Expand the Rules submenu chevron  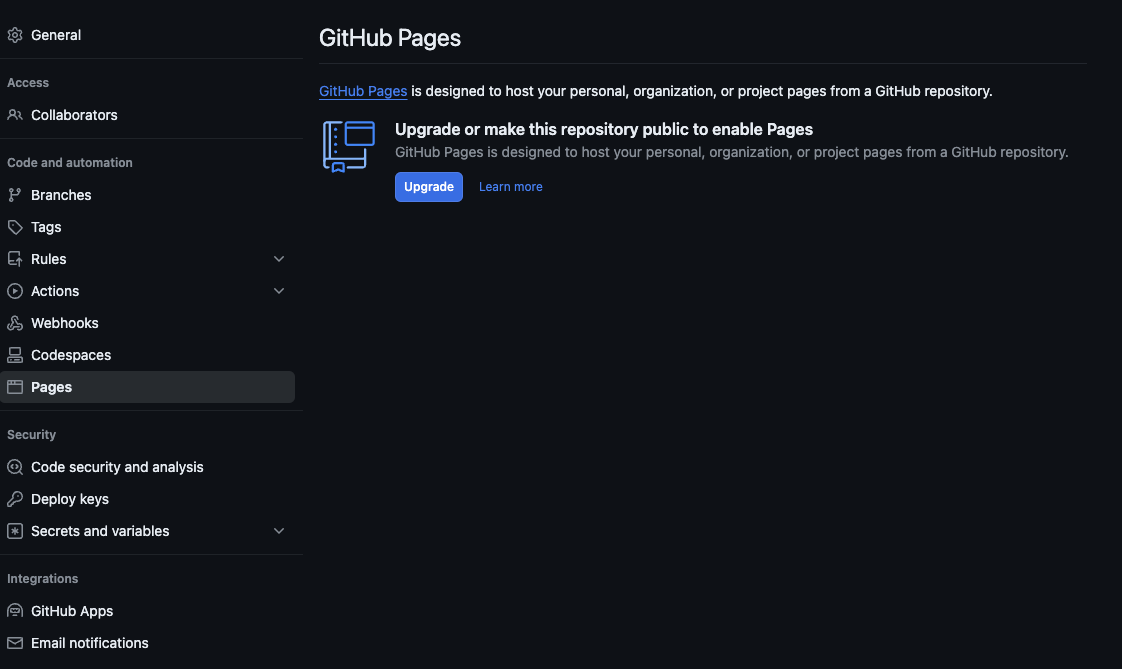[x=279, y=259]
